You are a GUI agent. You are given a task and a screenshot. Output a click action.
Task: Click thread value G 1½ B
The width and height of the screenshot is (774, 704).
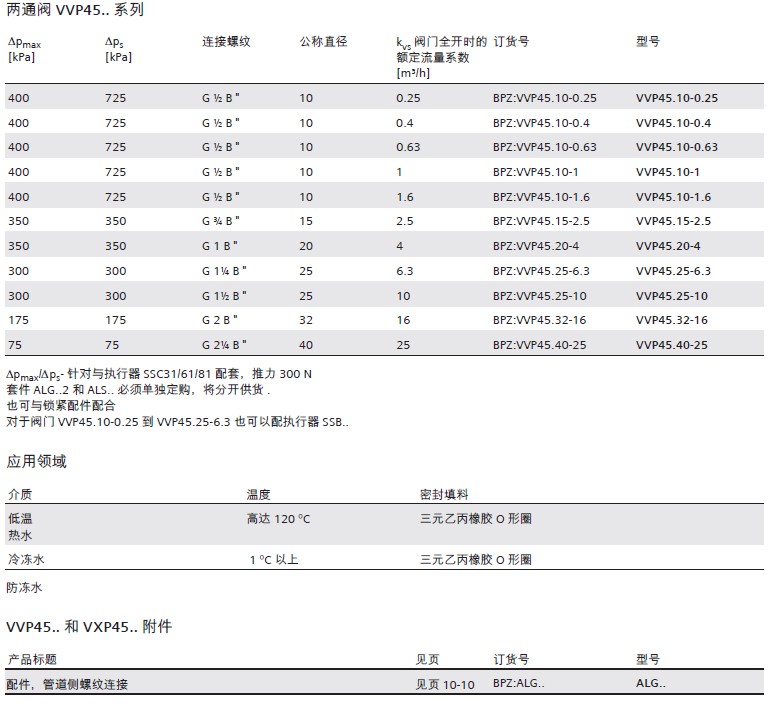tap(224, 296)
